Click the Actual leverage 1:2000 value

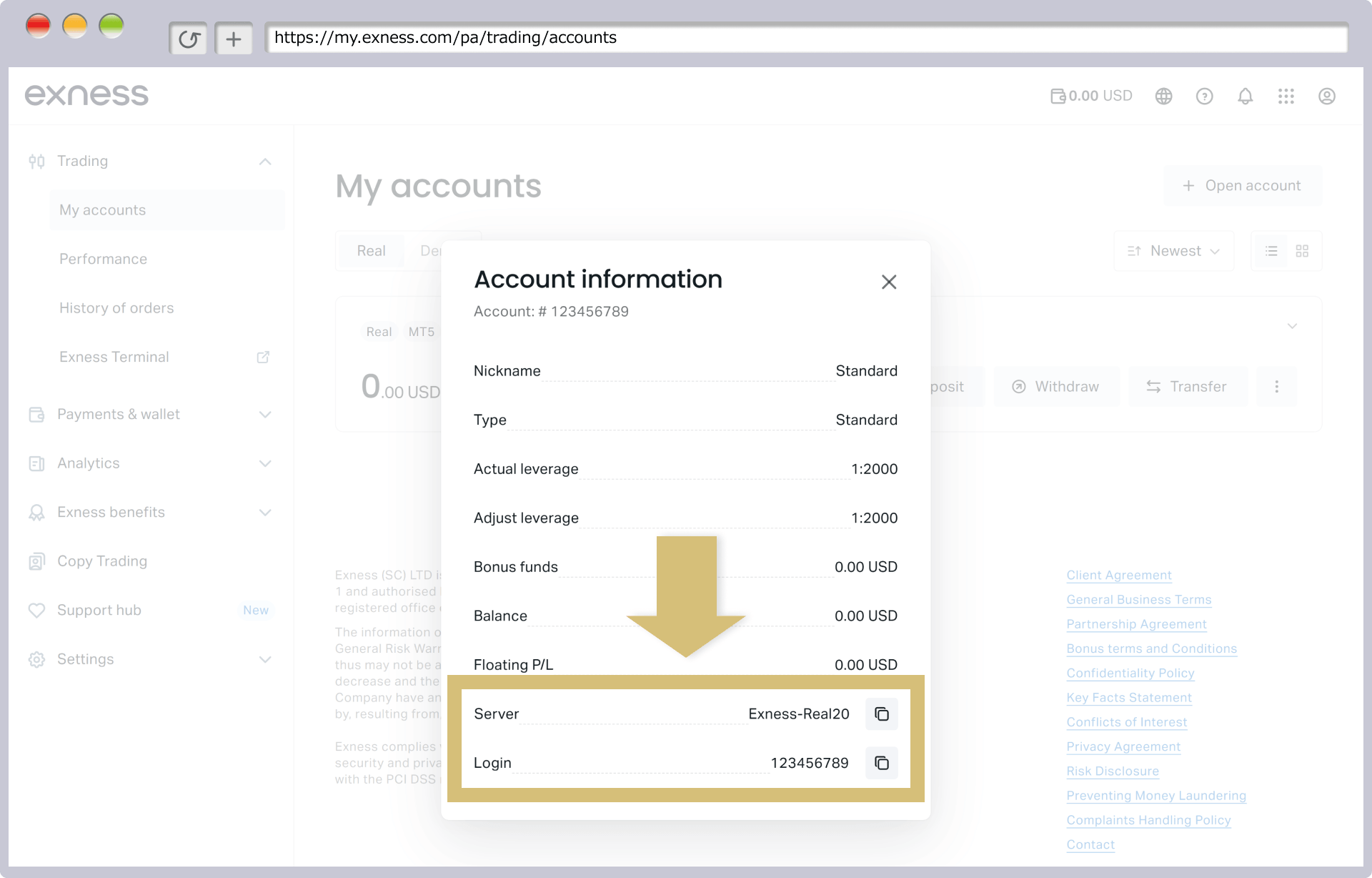click(x=875, y=469)
